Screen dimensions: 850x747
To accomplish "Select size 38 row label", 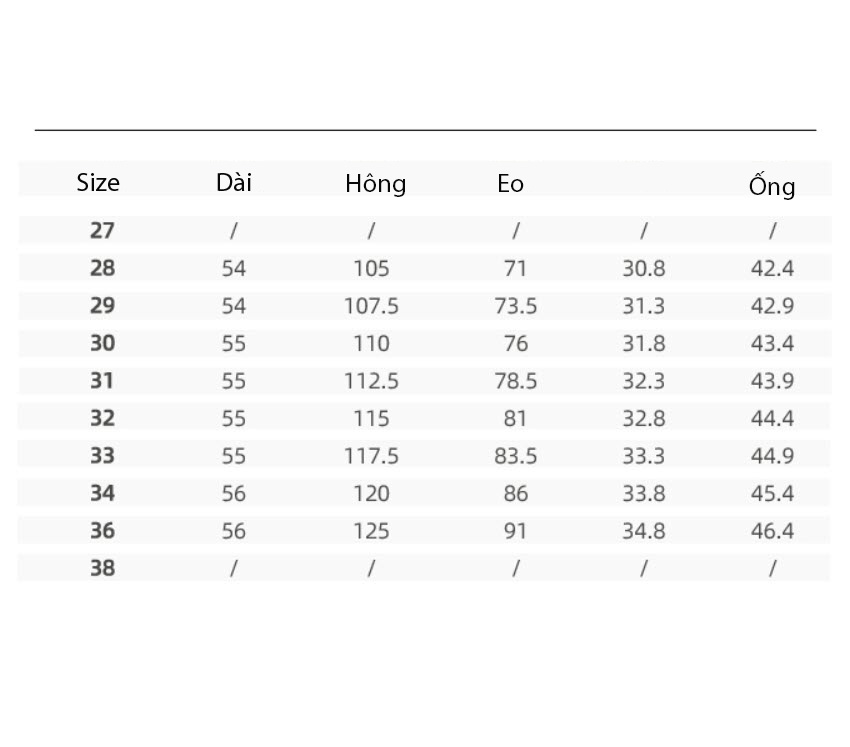I will point(102,568).
